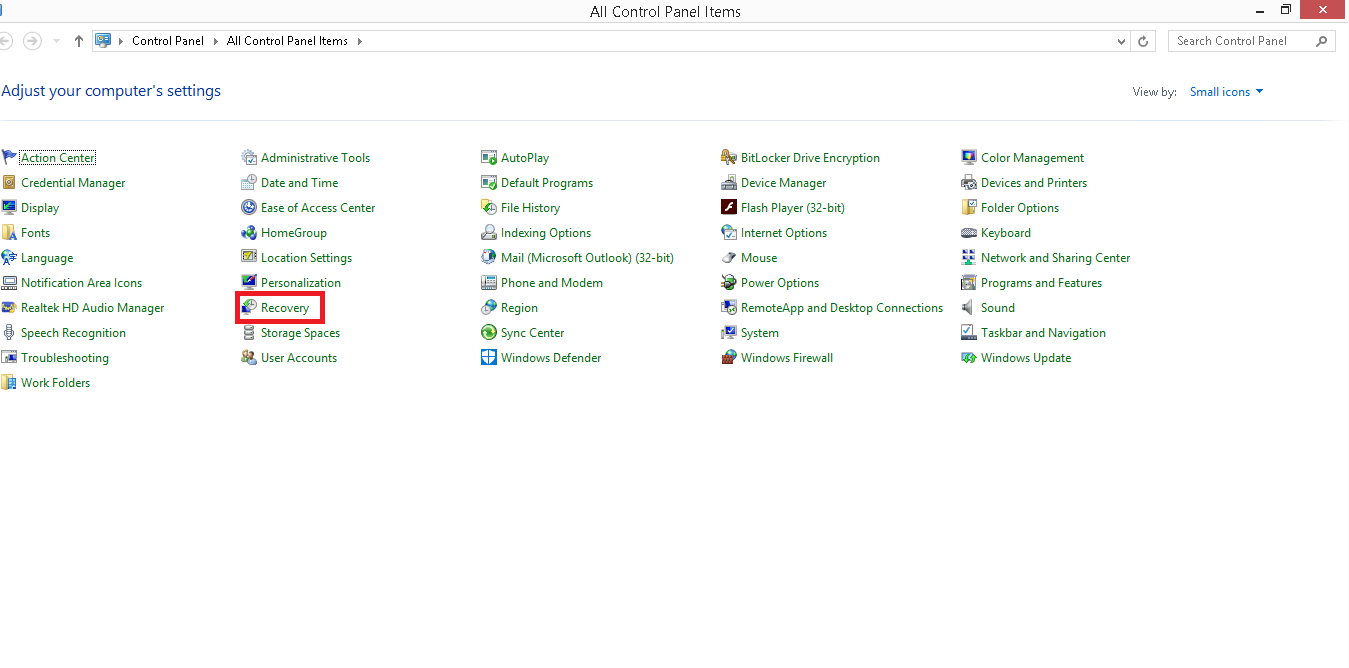This screenshot has height=668, width=1349.
Task: Open the Mouse link
Action: 759,258
